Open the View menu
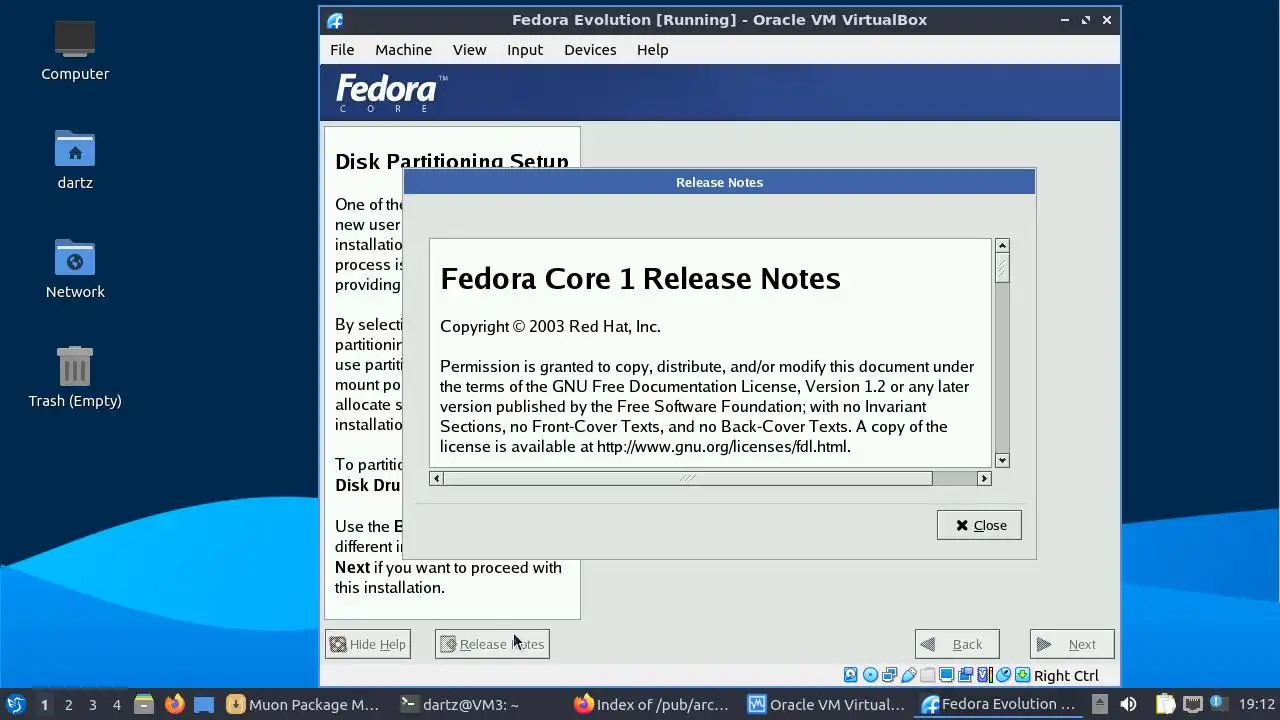Image resolution: width=1280 pixels, height=720 pixels. click(x=469, y=50)
